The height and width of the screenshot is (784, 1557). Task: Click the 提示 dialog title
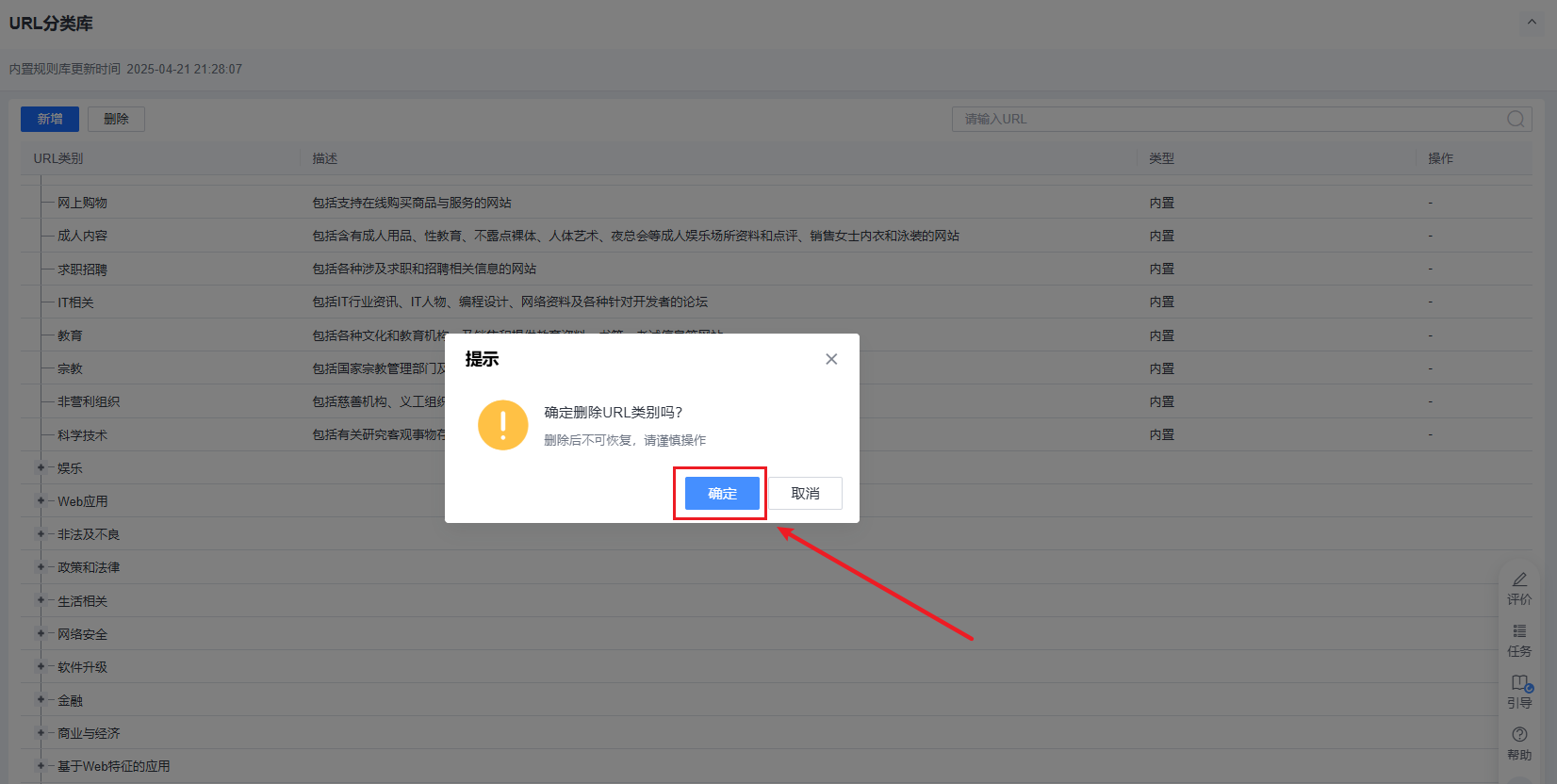482,359
